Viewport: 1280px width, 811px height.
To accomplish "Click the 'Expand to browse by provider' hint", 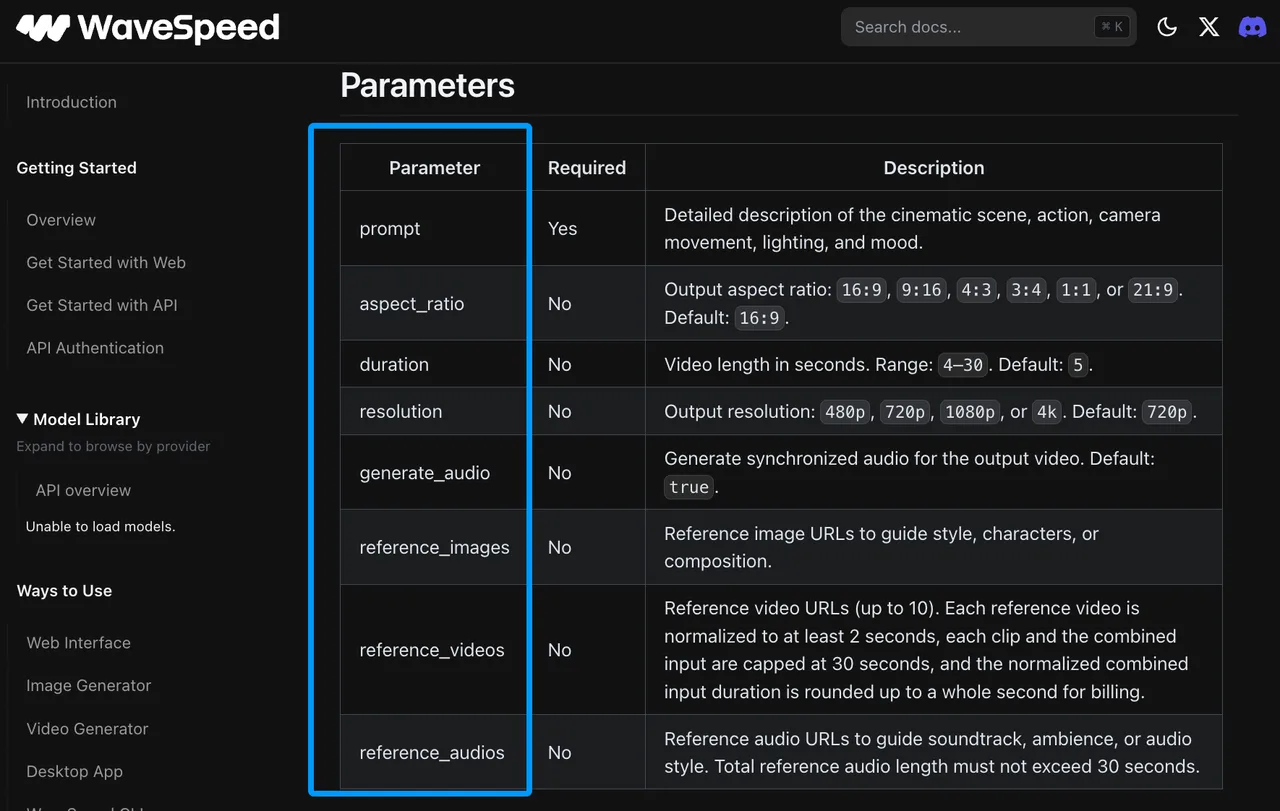I will tap(113, 446).
